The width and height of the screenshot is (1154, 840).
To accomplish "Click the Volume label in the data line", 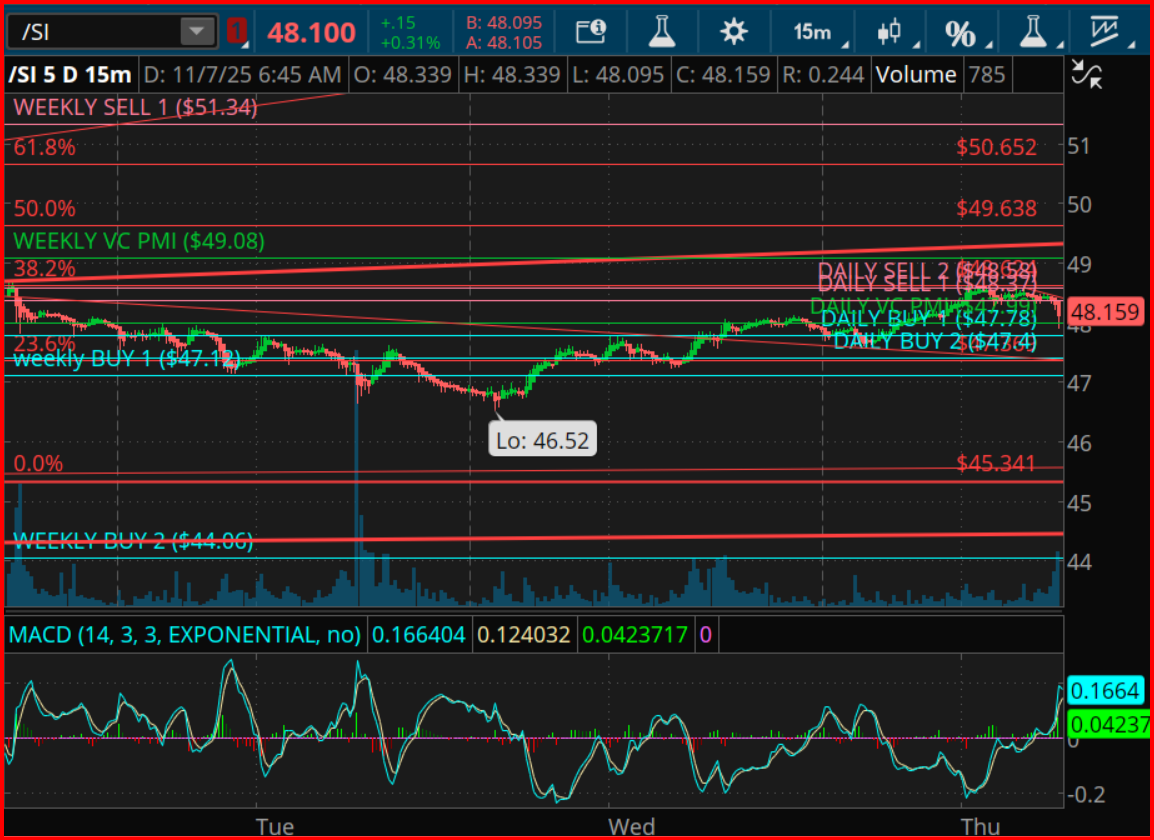I will (916, 73).
